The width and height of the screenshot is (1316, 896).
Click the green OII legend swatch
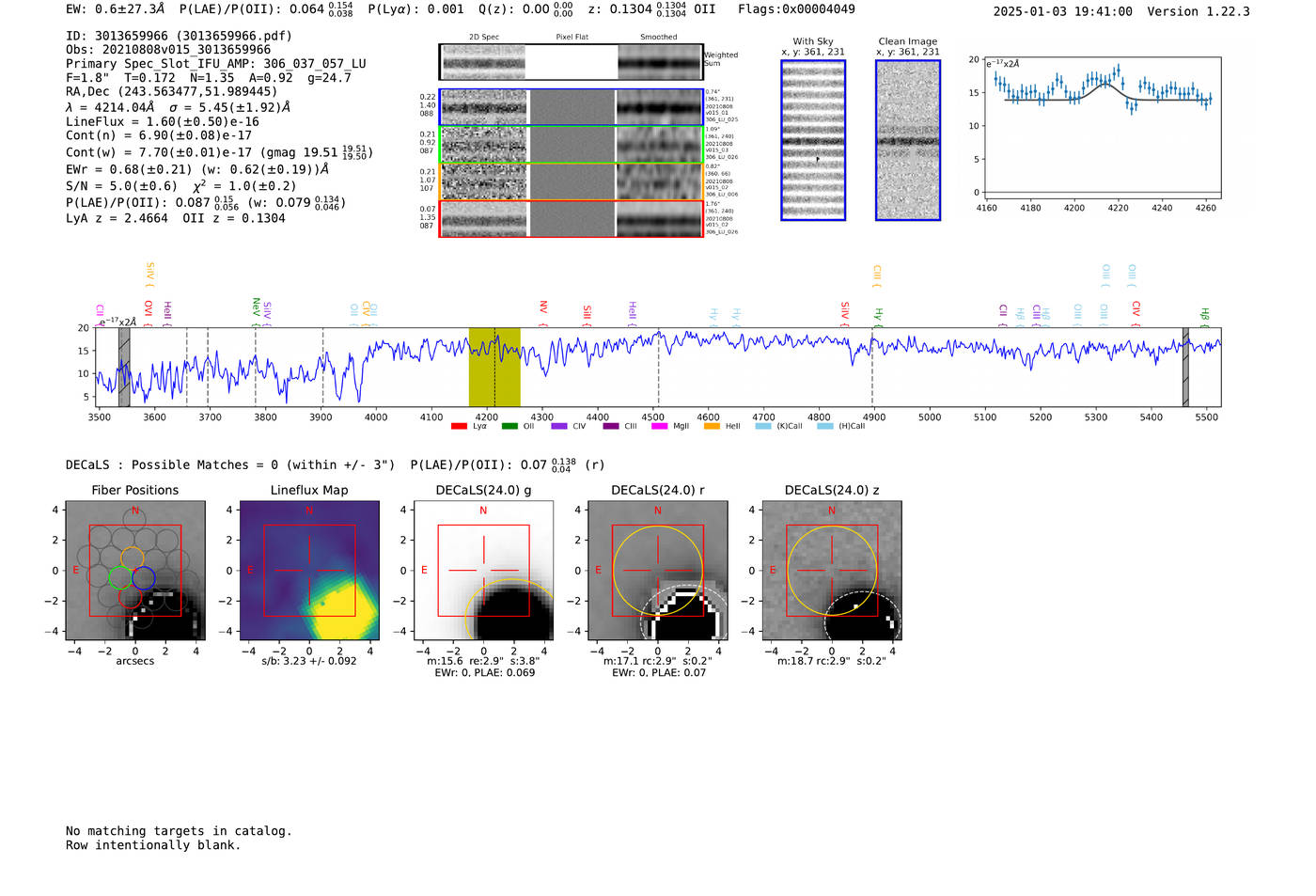click(x=509, y=427)
